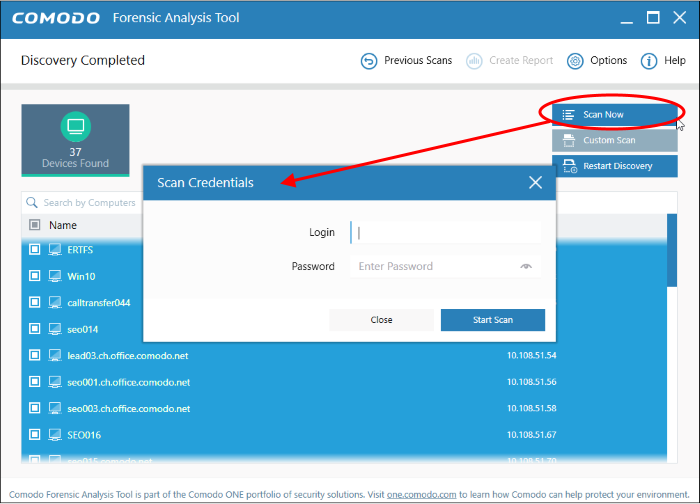Screen dimensions: 700x504
Task: Show password with the eye icon
Action: (526, 267)
